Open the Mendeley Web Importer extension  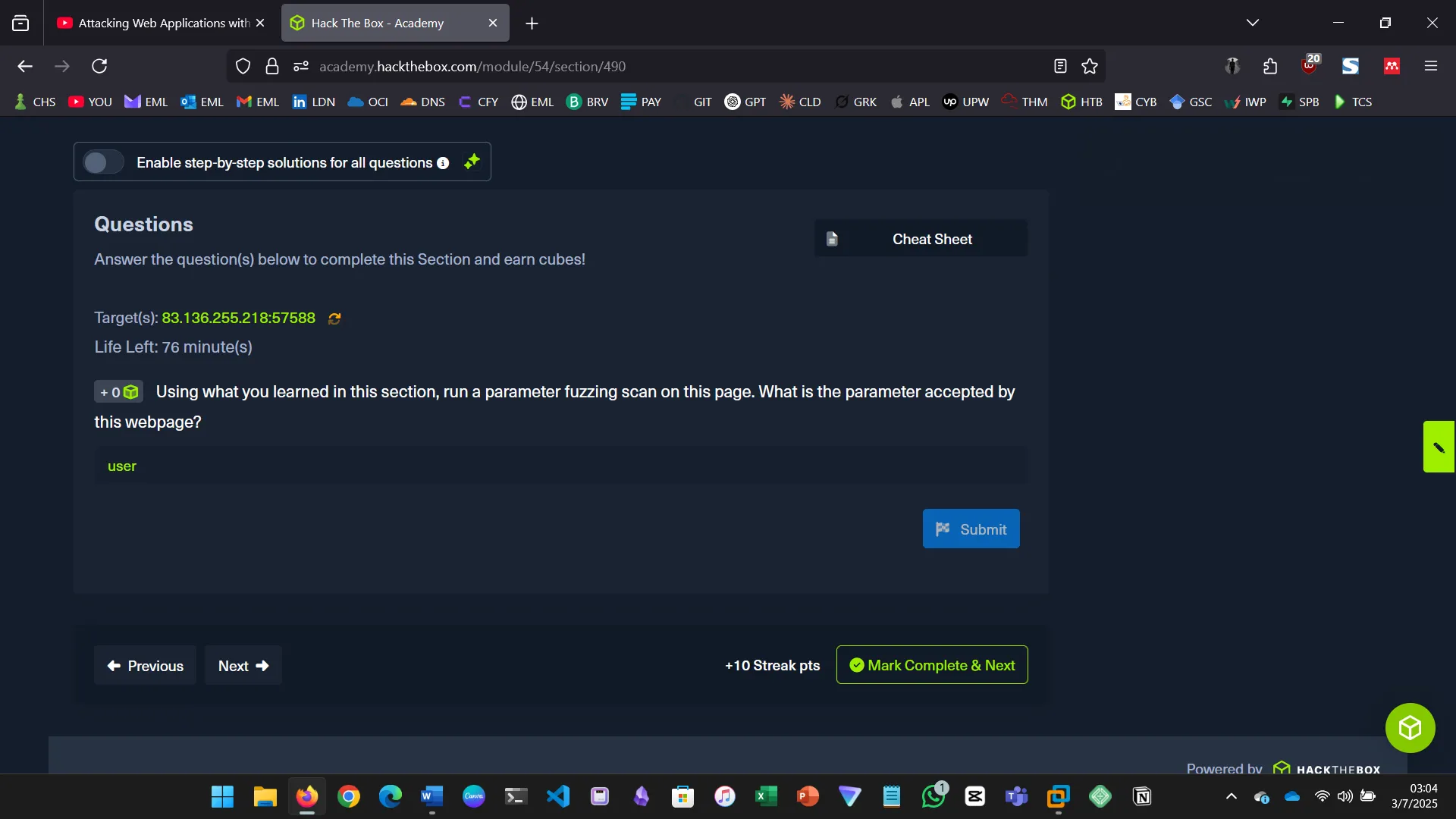coord(1392,66)
